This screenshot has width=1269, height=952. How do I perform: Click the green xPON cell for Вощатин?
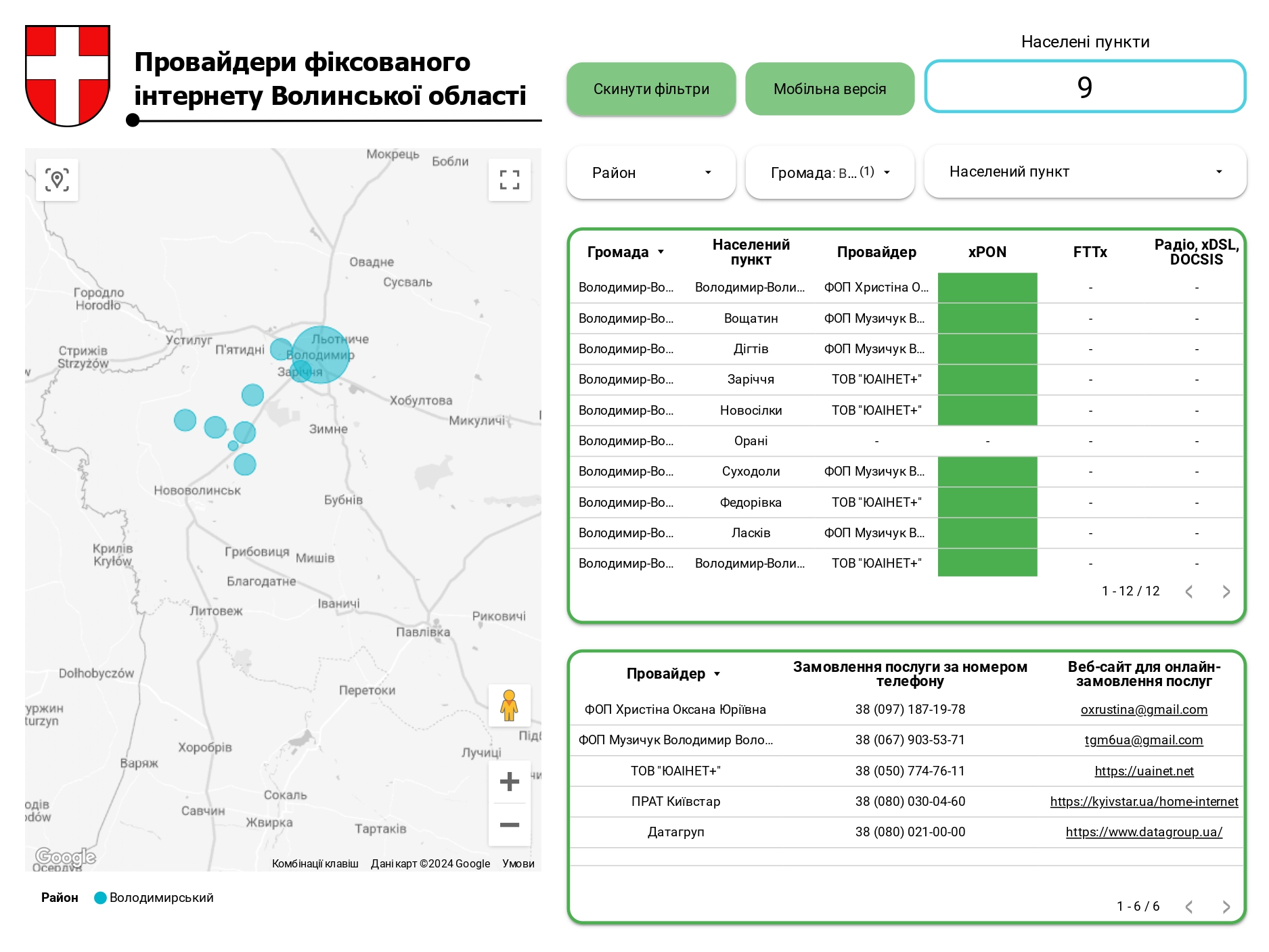point(987,319)
